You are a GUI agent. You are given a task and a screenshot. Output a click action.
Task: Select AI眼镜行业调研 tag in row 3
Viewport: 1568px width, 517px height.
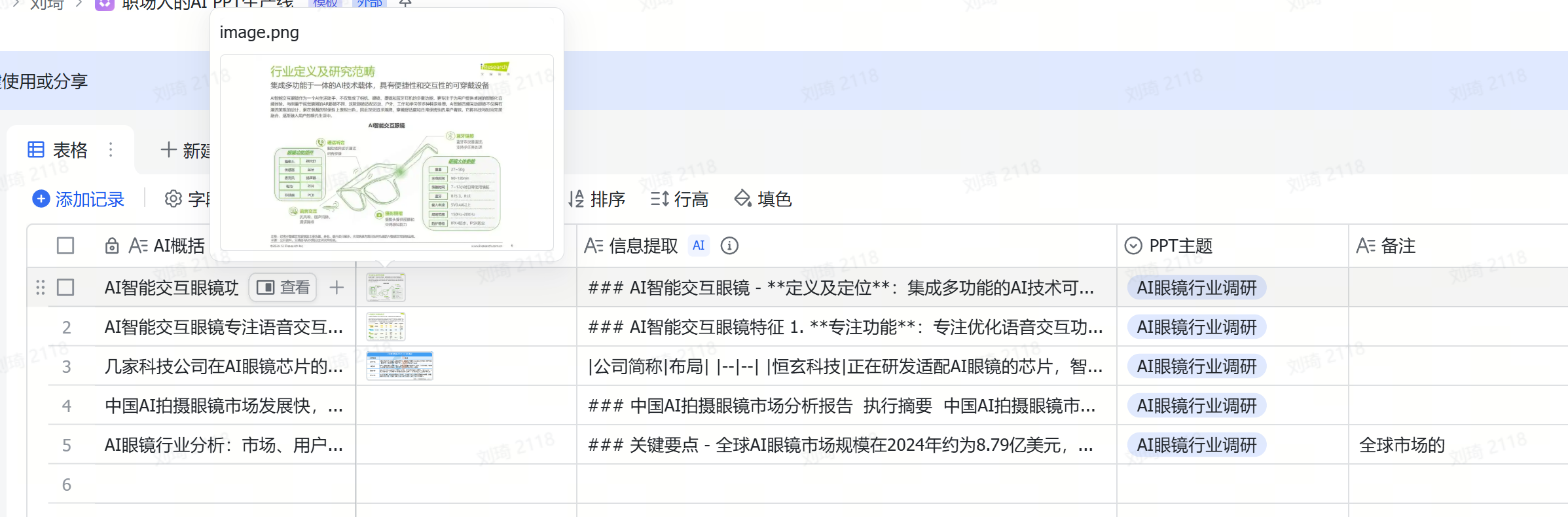tap(1196, 366)
